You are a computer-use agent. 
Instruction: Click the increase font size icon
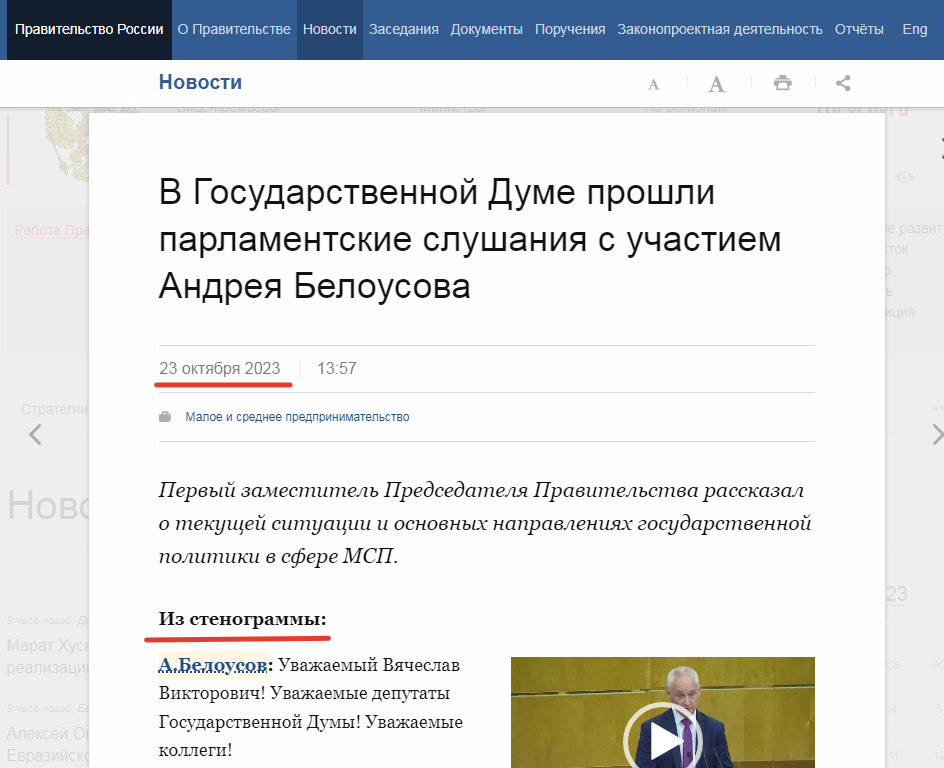(x=716, y=84)
